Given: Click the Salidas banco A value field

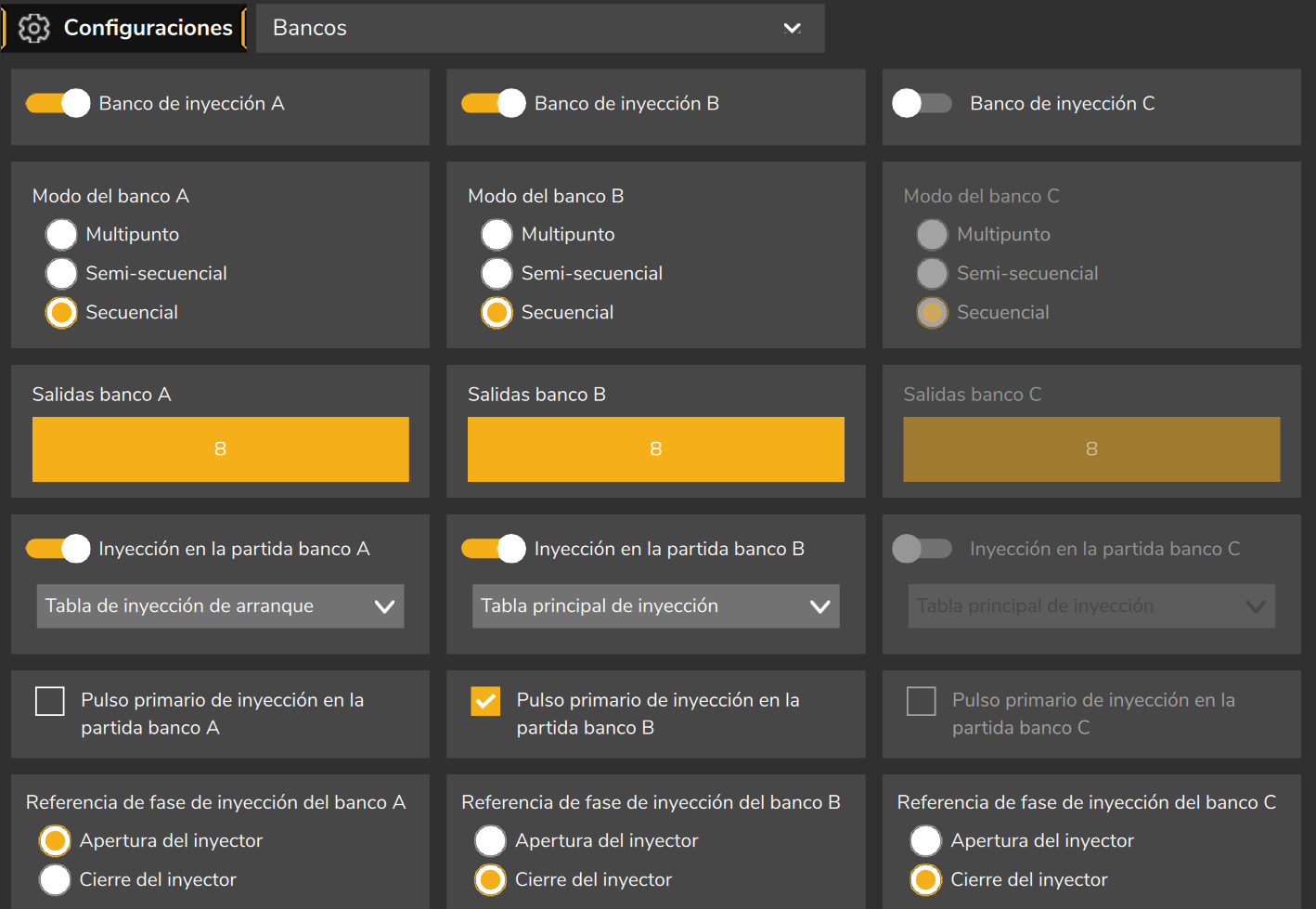Looking at the screenshot, I should [x=220, y=449].
